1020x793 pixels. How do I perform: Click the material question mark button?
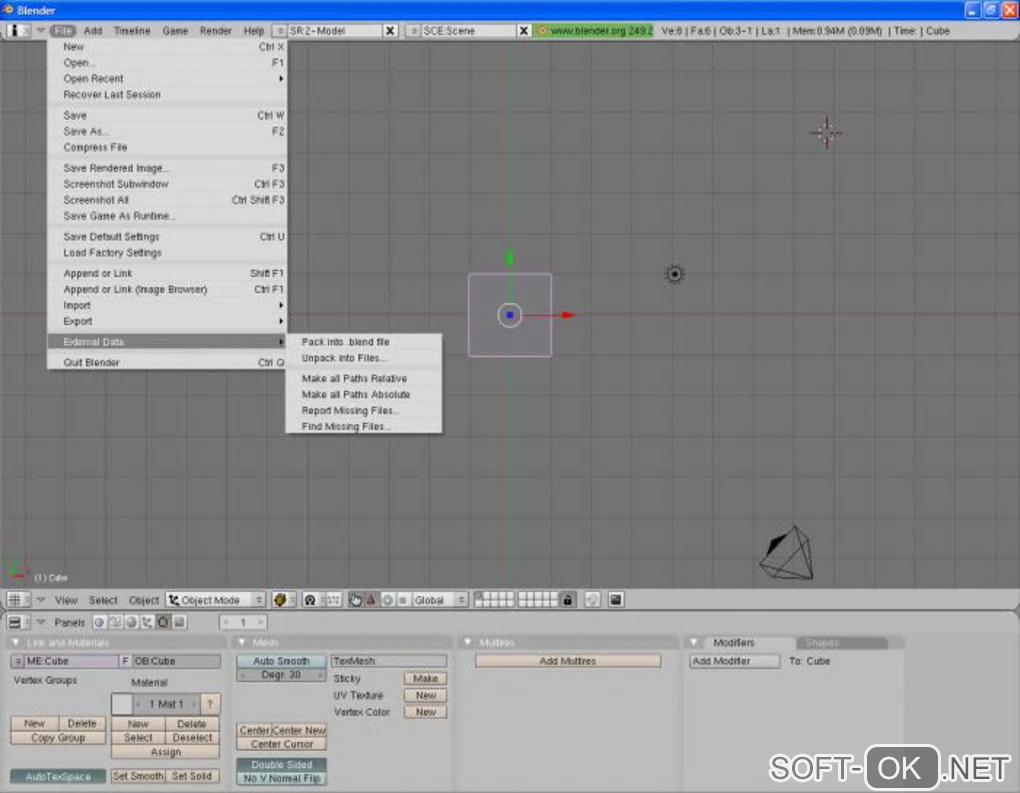pos(210,704)
